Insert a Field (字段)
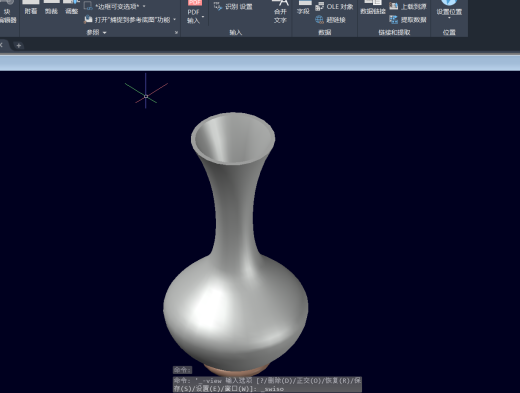520x393 pixels. click(x=303, y=8)
